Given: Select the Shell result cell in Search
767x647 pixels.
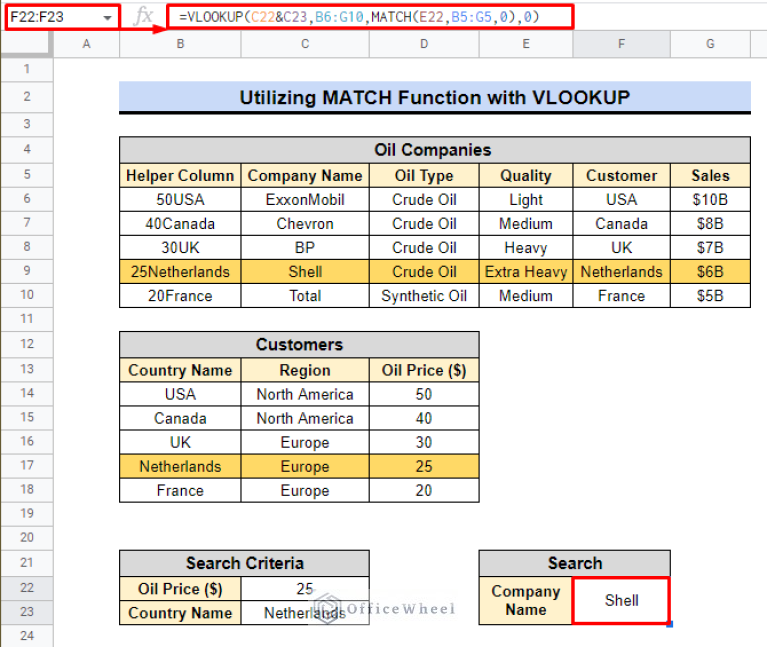Looking at the screenshot, I should [621, 601].
